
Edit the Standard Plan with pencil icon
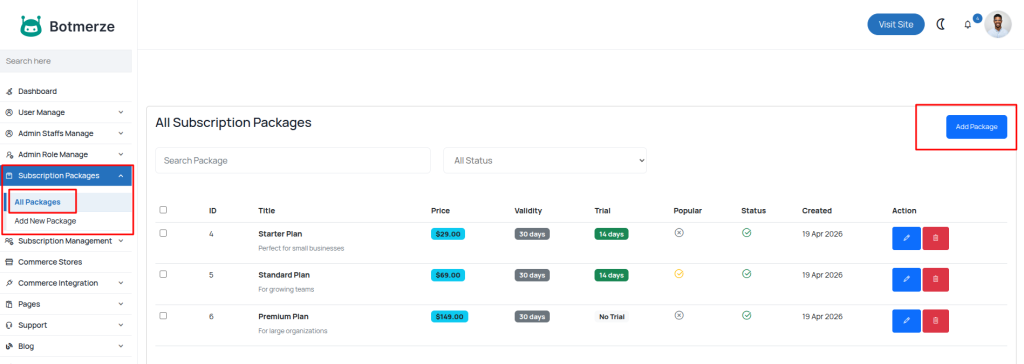coord(906,280)
